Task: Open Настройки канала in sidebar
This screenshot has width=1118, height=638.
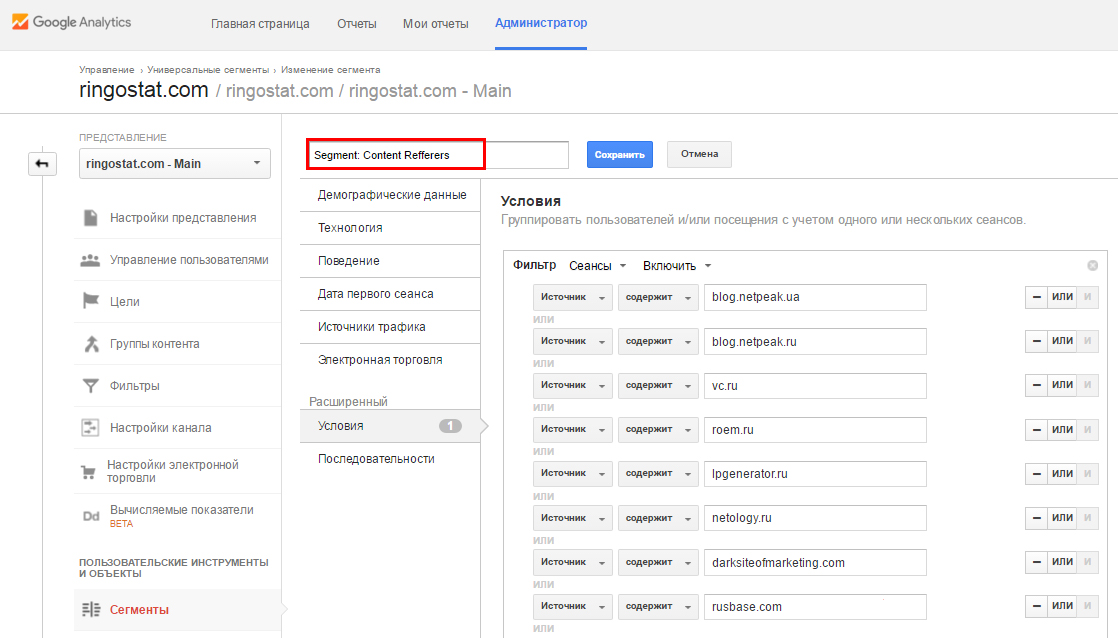Action: [160, 428]
